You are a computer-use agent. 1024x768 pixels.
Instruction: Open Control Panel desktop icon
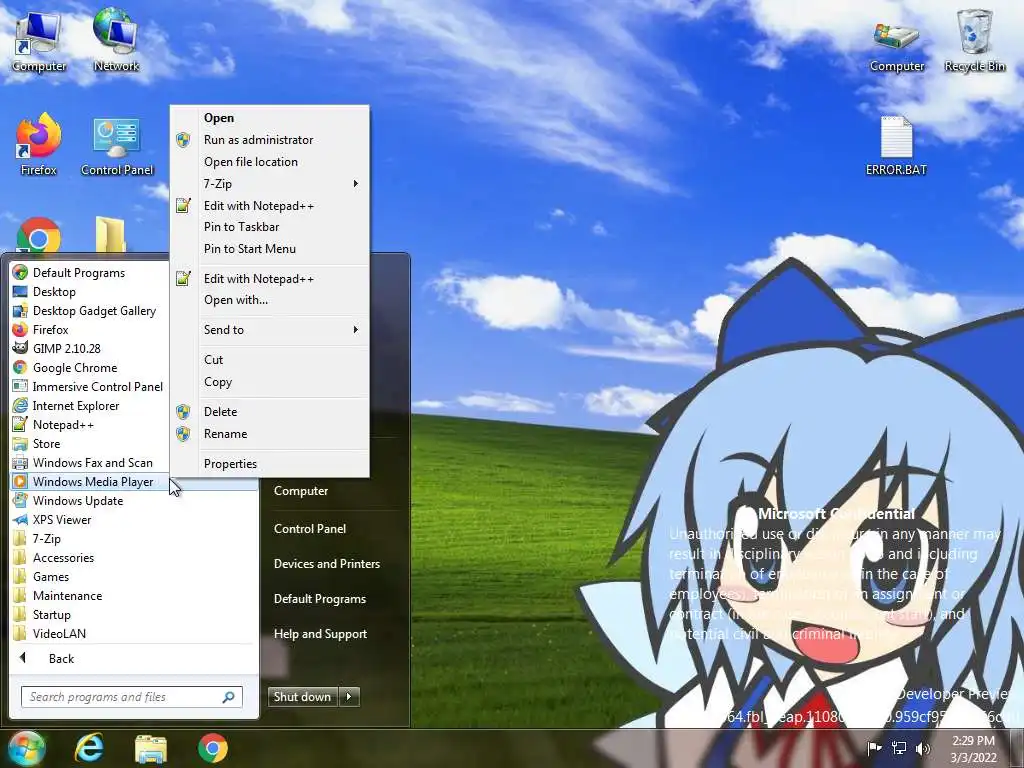coord(117,145)
